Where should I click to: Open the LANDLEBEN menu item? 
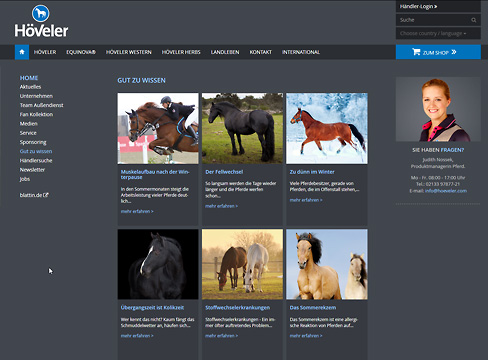[x=225, y=52]
